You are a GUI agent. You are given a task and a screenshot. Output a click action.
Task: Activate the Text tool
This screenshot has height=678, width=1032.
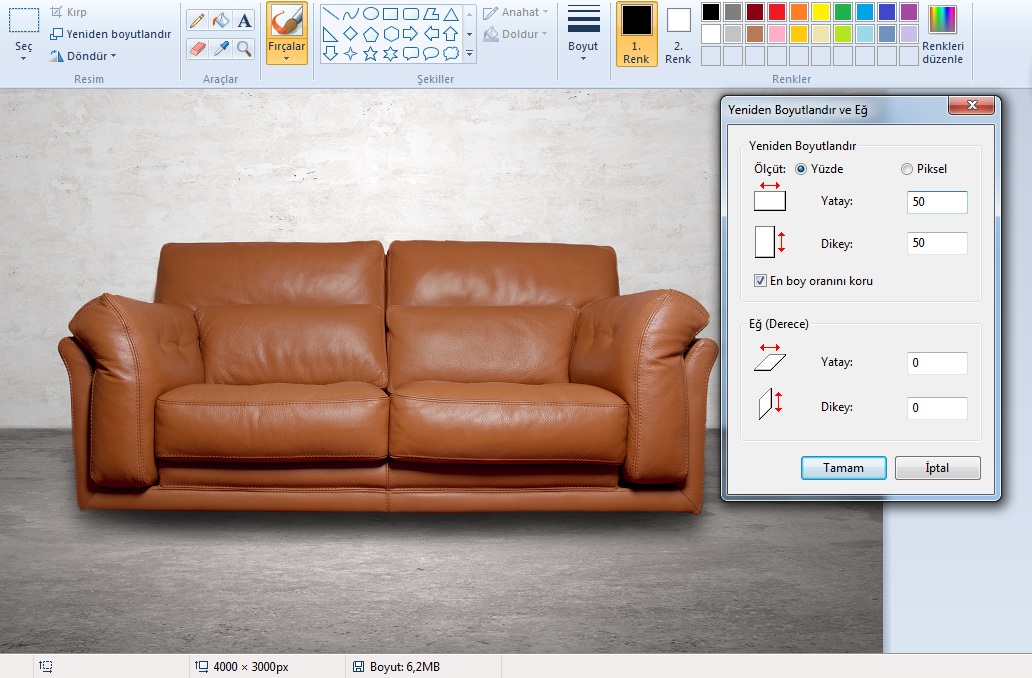pyautogui.click(x=245, y=20)
